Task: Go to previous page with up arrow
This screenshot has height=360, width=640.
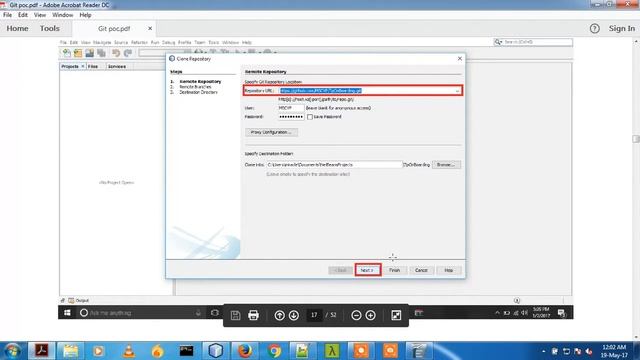Action: point(279,315)
